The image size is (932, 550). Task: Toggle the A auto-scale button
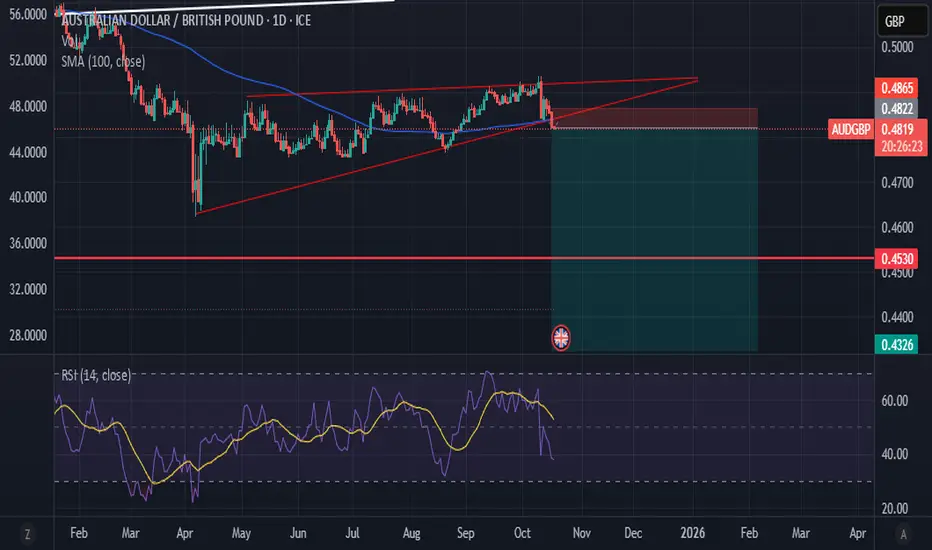[x=903, y=534]
